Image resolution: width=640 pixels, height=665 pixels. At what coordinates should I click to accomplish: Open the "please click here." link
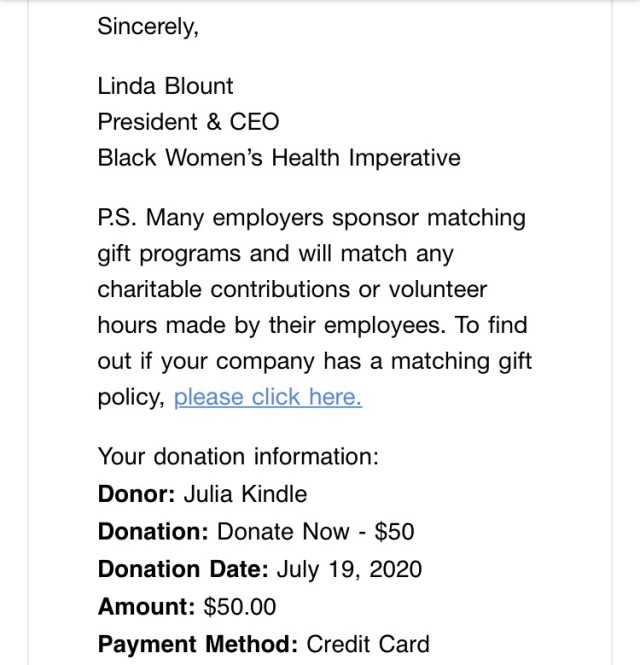pyautogui.click(x=267, y=397)
